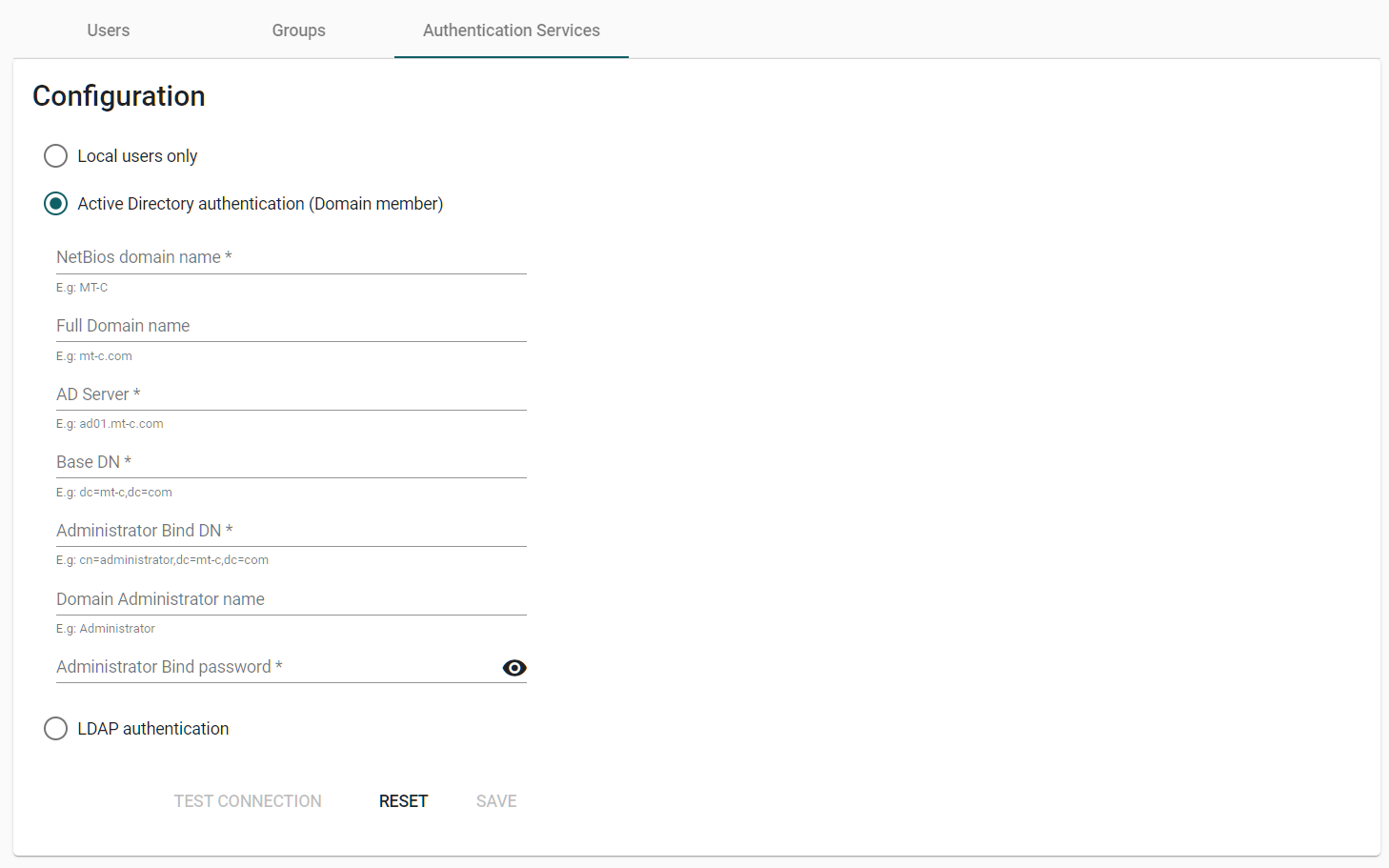Choose Active Directory authentication radio button
The height and width of the screenshot is (868, 1389).
56,204
